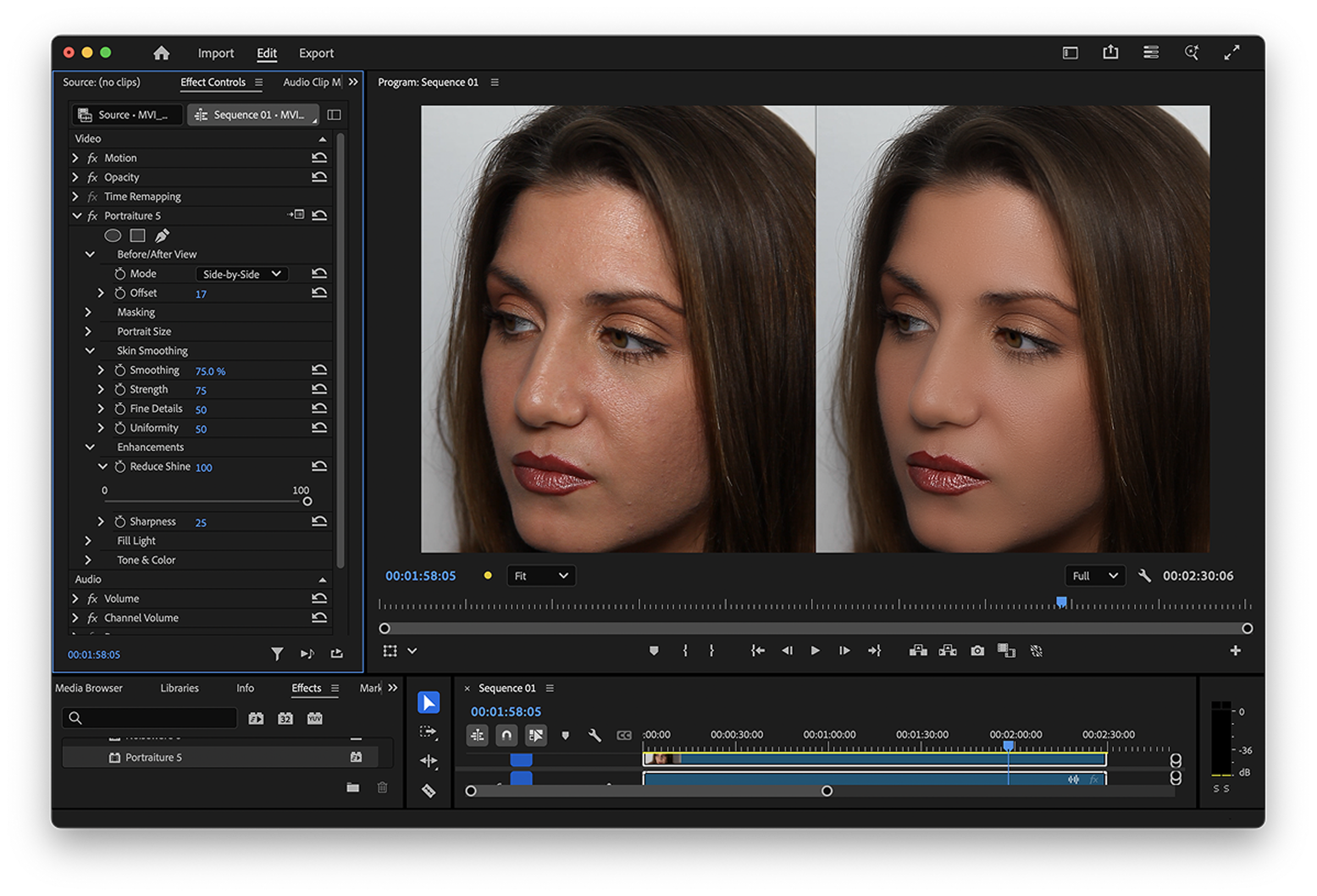Toggle the Portraiture 5 fx effect on/off

coord(92,216)
